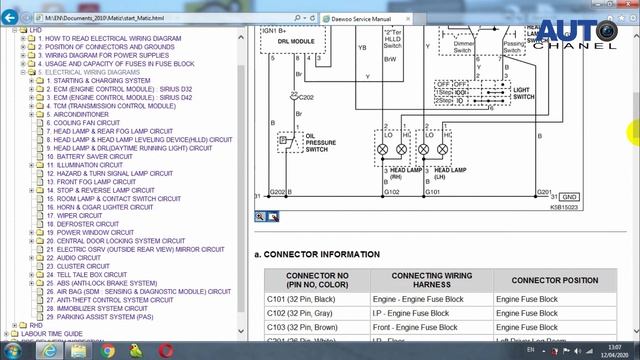This screenshot has width=640, height=360.
Task: Open Hazard & Turn Signal Lamp Circuit
Action: tap(109, 173)
